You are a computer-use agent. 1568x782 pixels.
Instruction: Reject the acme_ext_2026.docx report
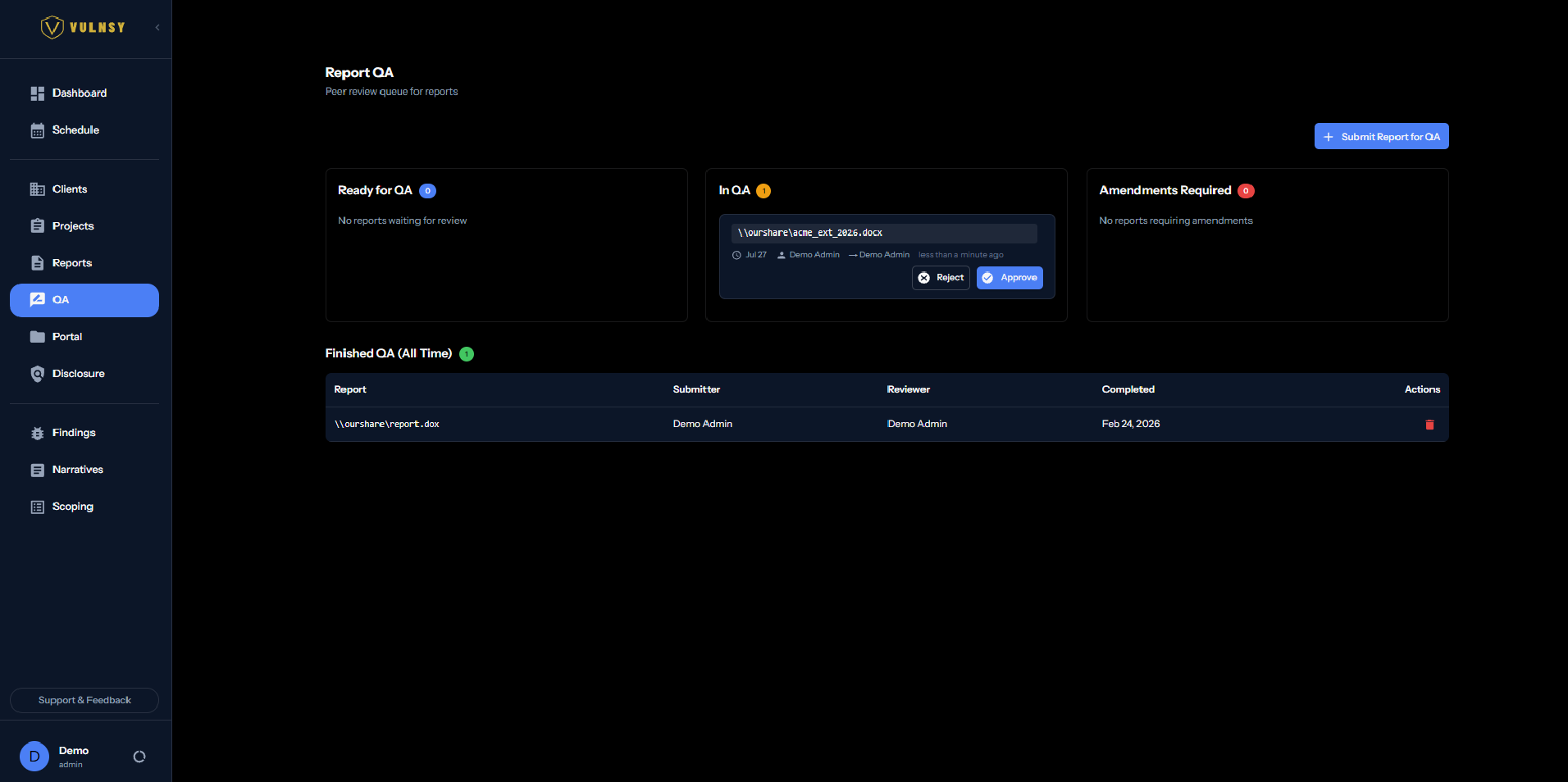941,278
